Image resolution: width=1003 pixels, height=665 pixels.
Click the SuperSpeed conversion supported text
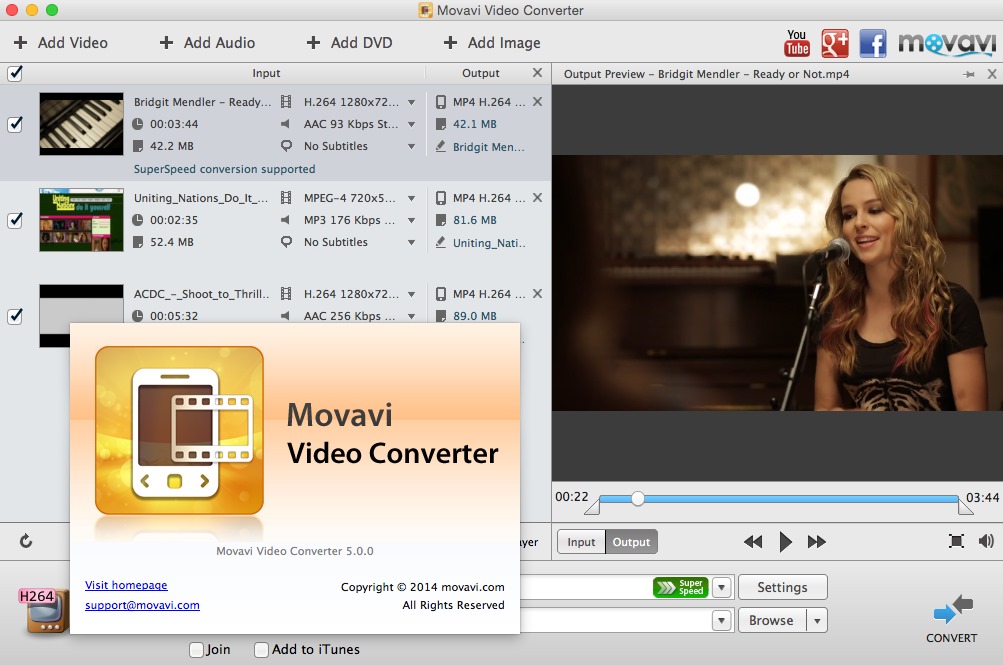(x=225, y=169)
